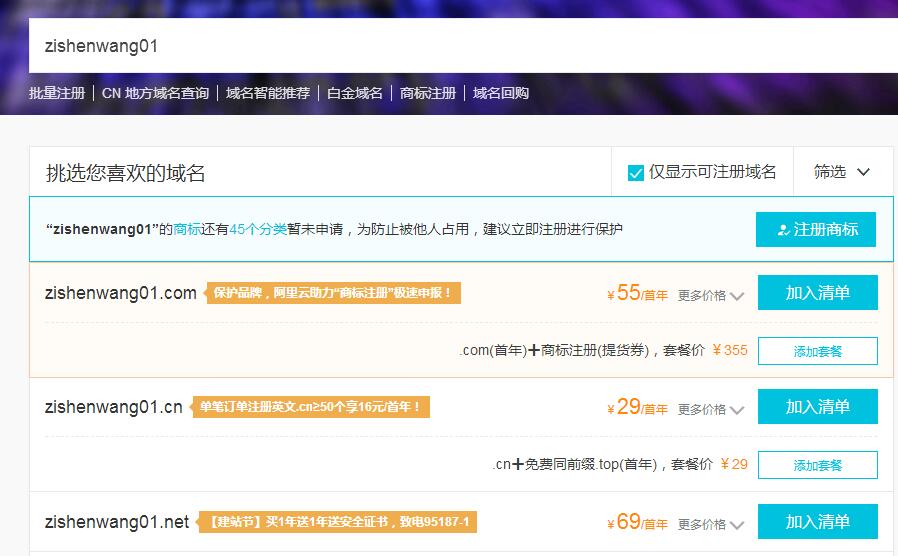Open CN 地方域名查询 link
Image resolution: width=898 pixels, height=556 pixels.
[155, 93]
